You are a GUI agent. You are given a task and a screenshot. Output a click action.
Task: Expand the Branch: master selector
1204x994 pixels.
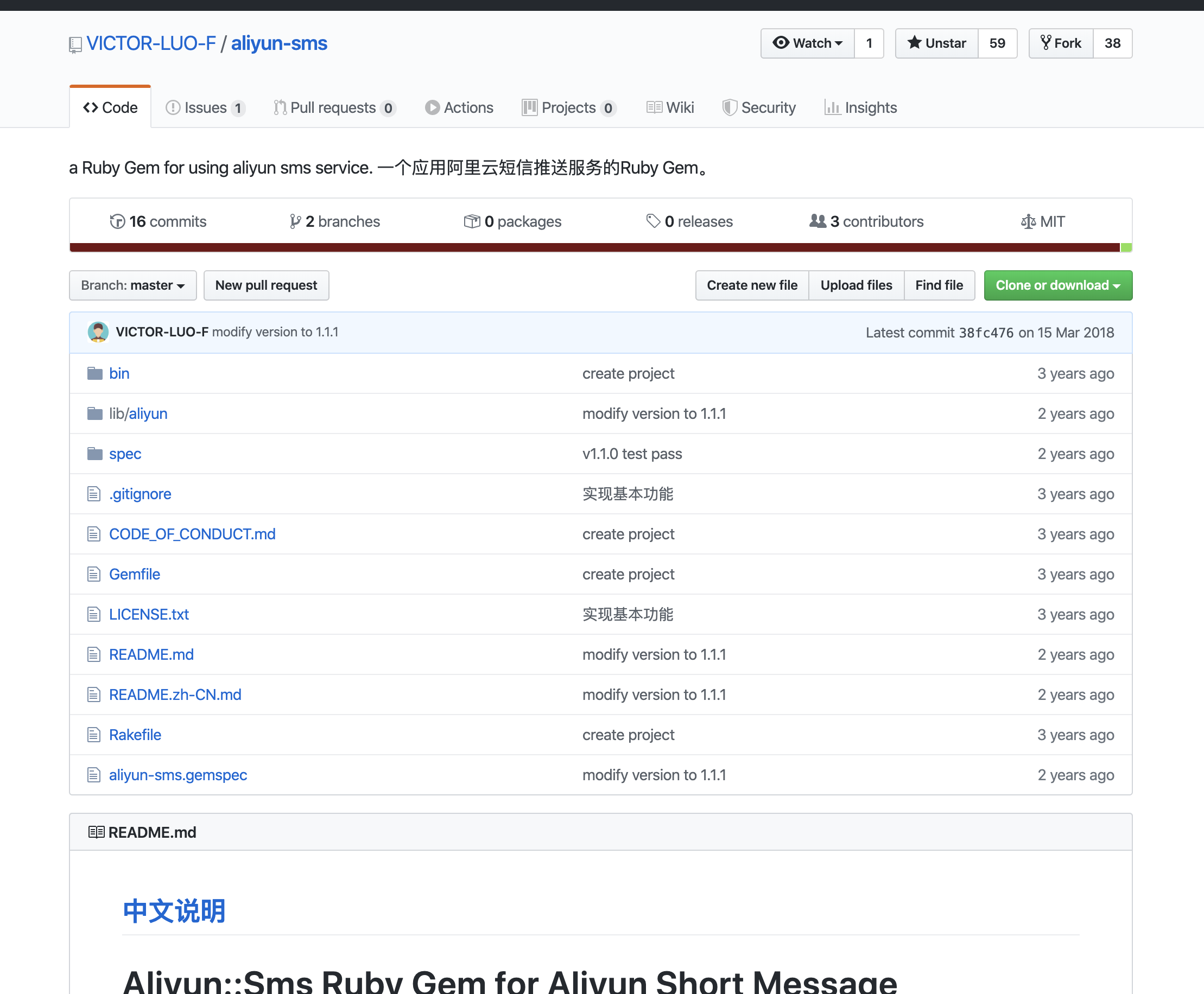coord(133,285)
